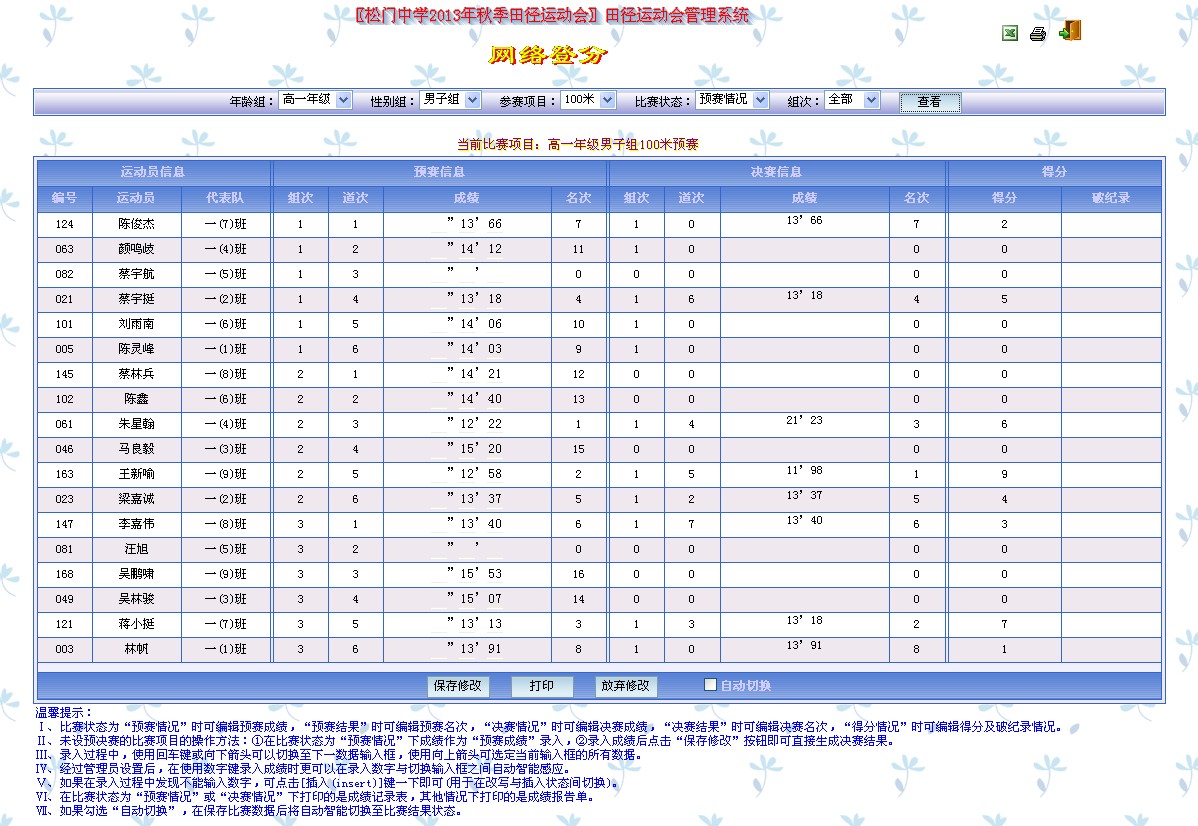Click the 查看 button

pyautogui.click(x=929, y=102)
